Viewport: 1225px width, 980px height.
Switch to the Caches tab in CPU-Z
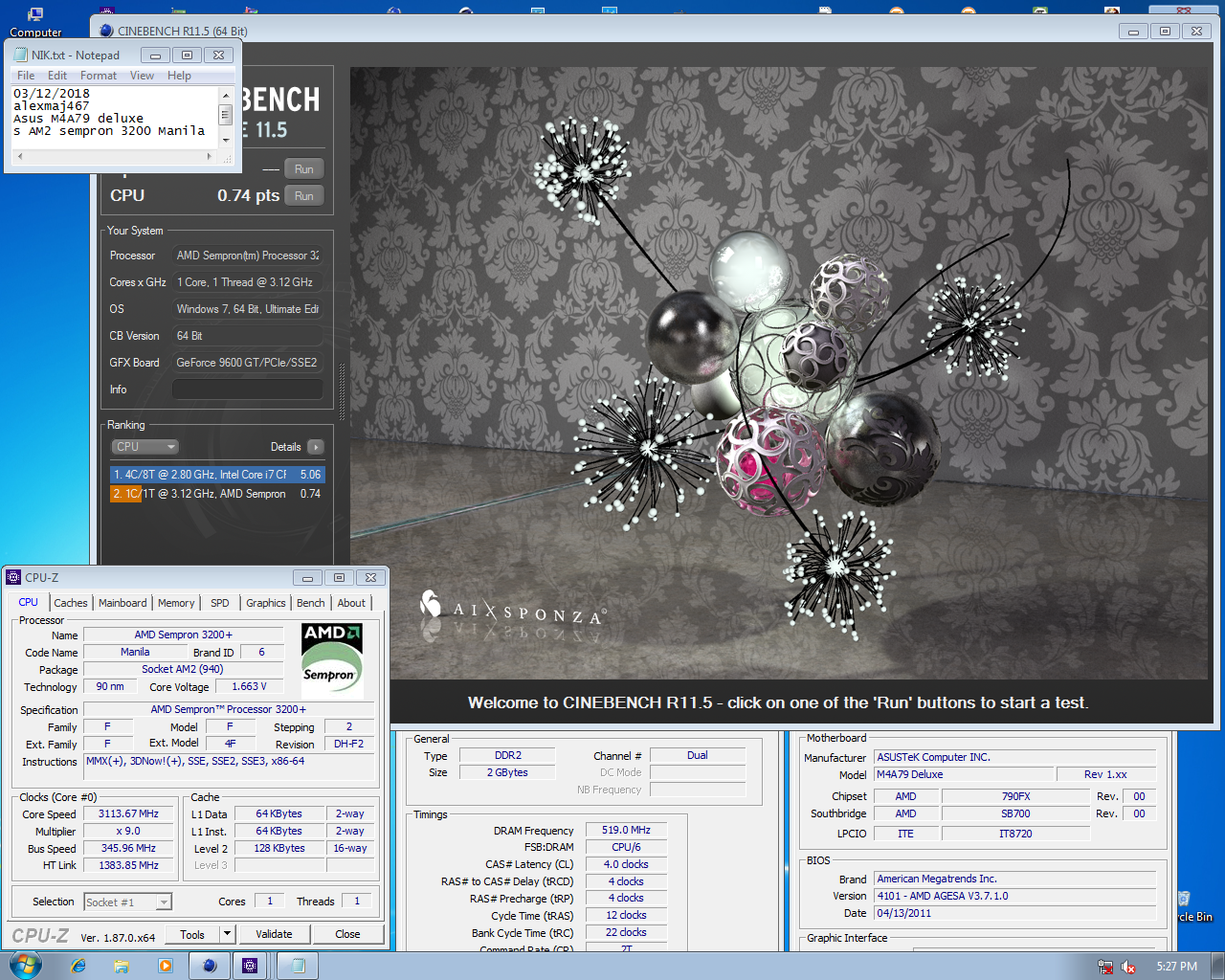point(71,603)
